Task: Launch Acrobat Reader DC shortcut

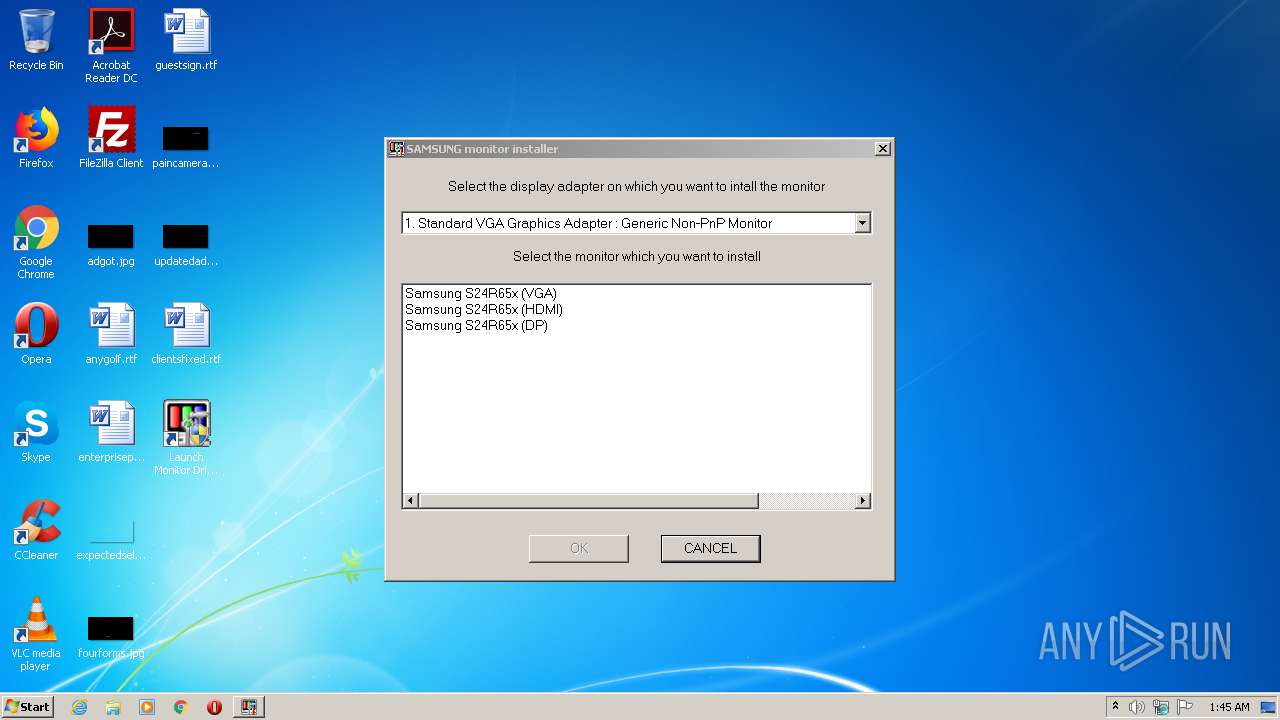Action: [x=111, y=46]
